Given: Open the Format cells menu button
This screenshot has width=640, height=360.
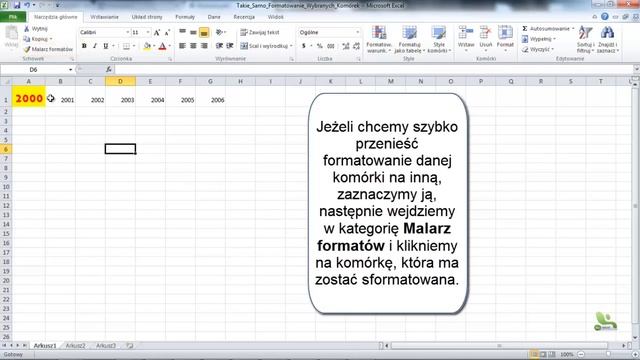Looking at the screenshot, I should tap(505, 38).
